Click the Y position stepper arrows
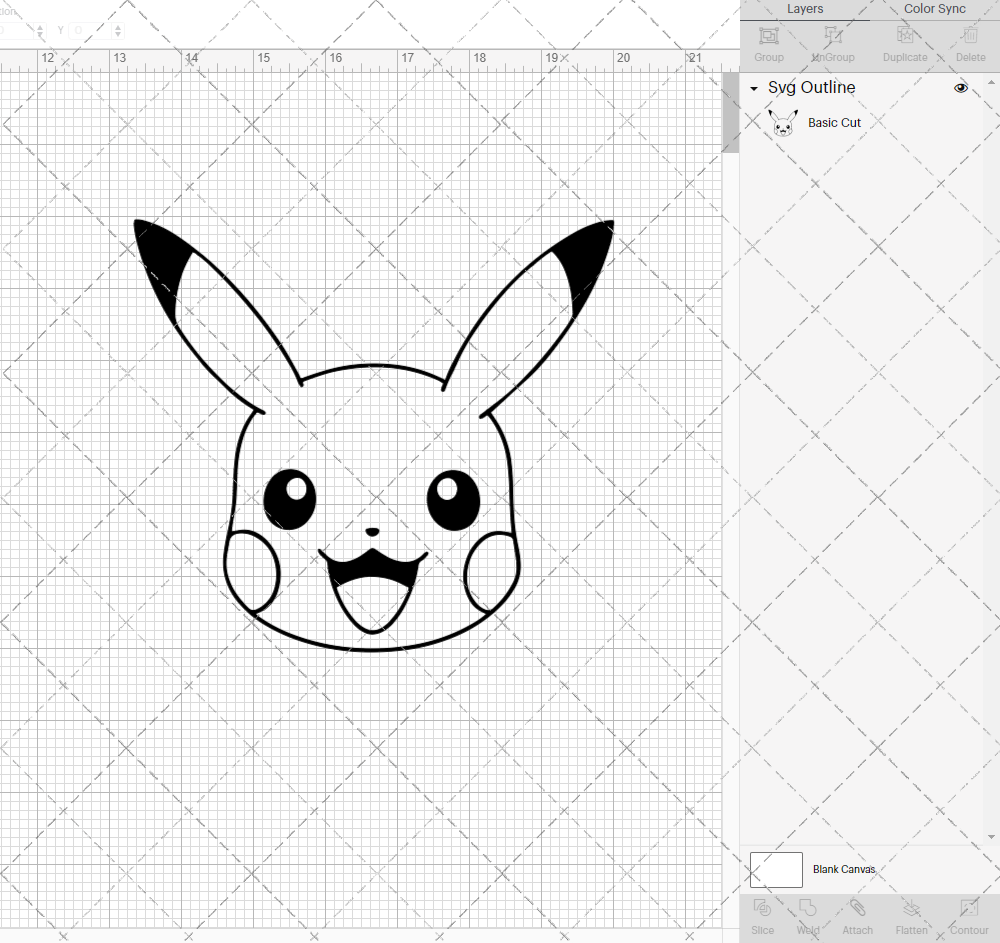This screenshot has height=943, width=1000. pyautogui.click(x=118, y=30)
